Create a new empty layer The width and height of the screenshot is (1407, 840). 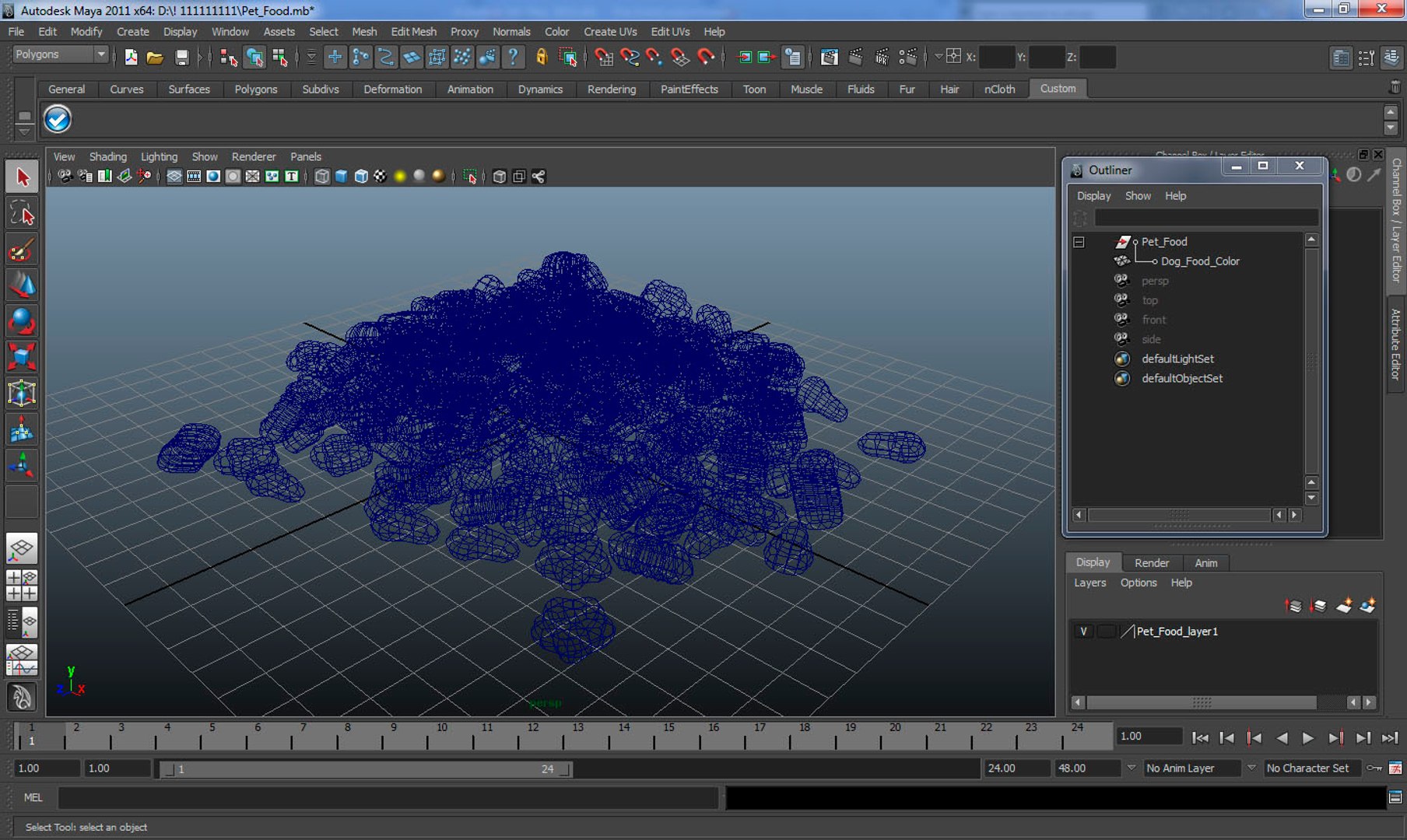[x=1344, y=605]
